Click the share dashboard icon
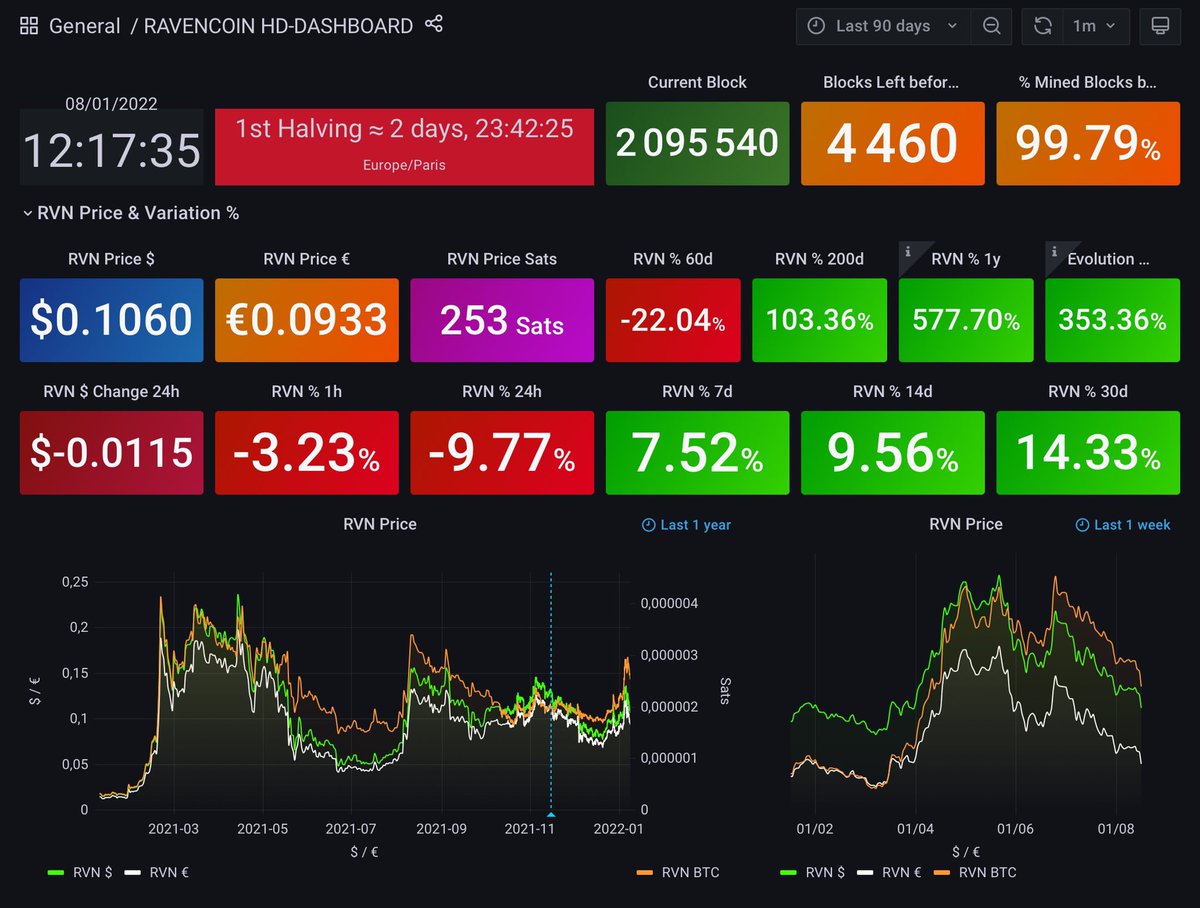 pyautogui.click(x=432, y=26)
